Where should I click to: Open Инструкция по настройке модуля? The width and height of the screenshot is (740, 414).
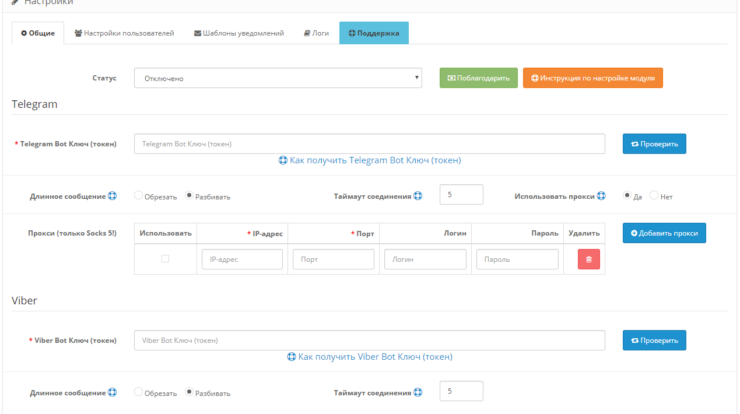coord(593,78)
